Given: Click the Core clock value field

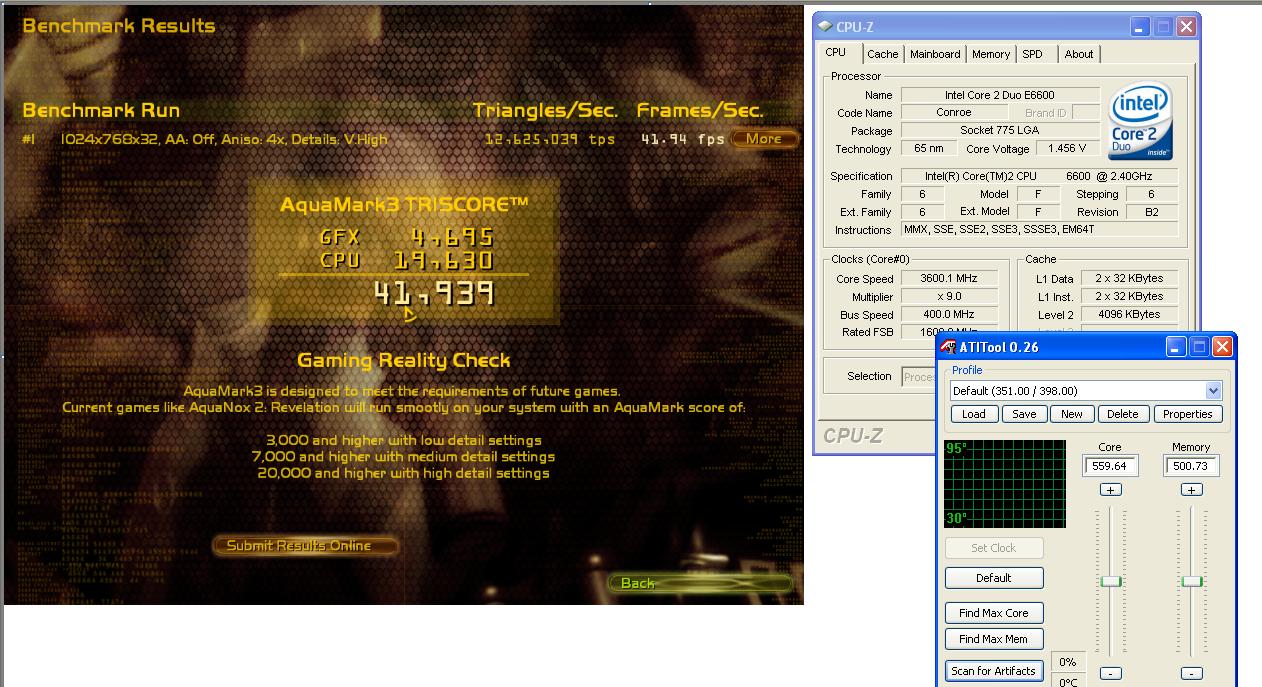Looking at the screenshot, I should [x=1110, y=466].
